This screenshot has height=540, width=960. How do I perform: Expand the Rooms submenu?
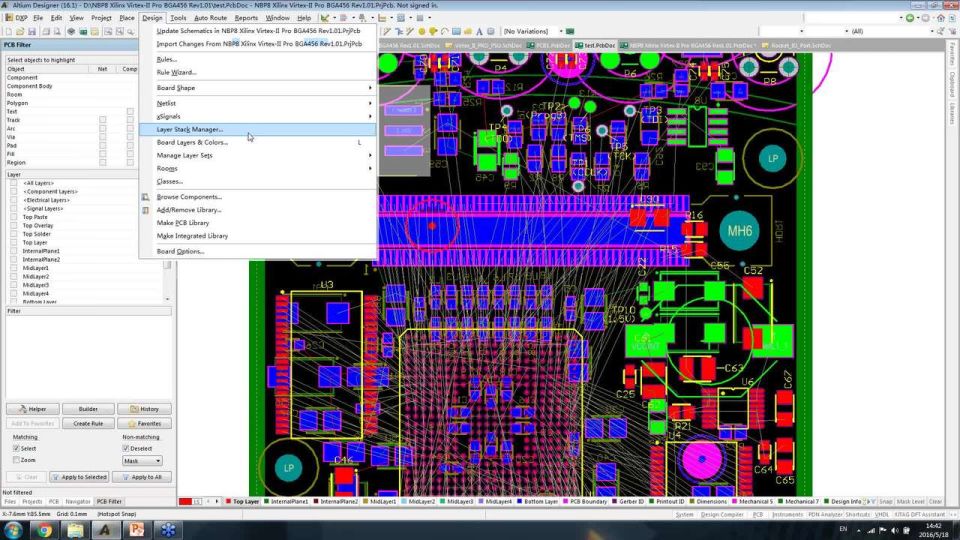click(x=258, y=168)
